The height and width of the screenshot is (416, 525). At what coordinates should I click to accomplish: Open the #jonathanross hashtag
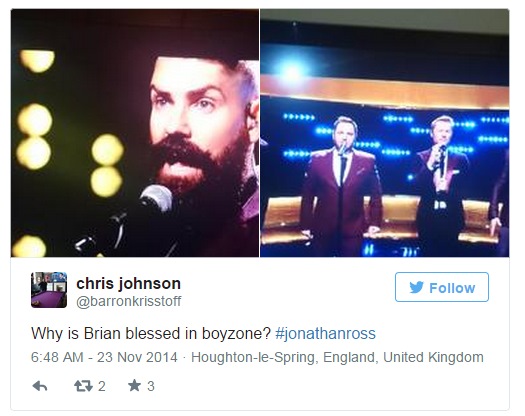(325, 334)
